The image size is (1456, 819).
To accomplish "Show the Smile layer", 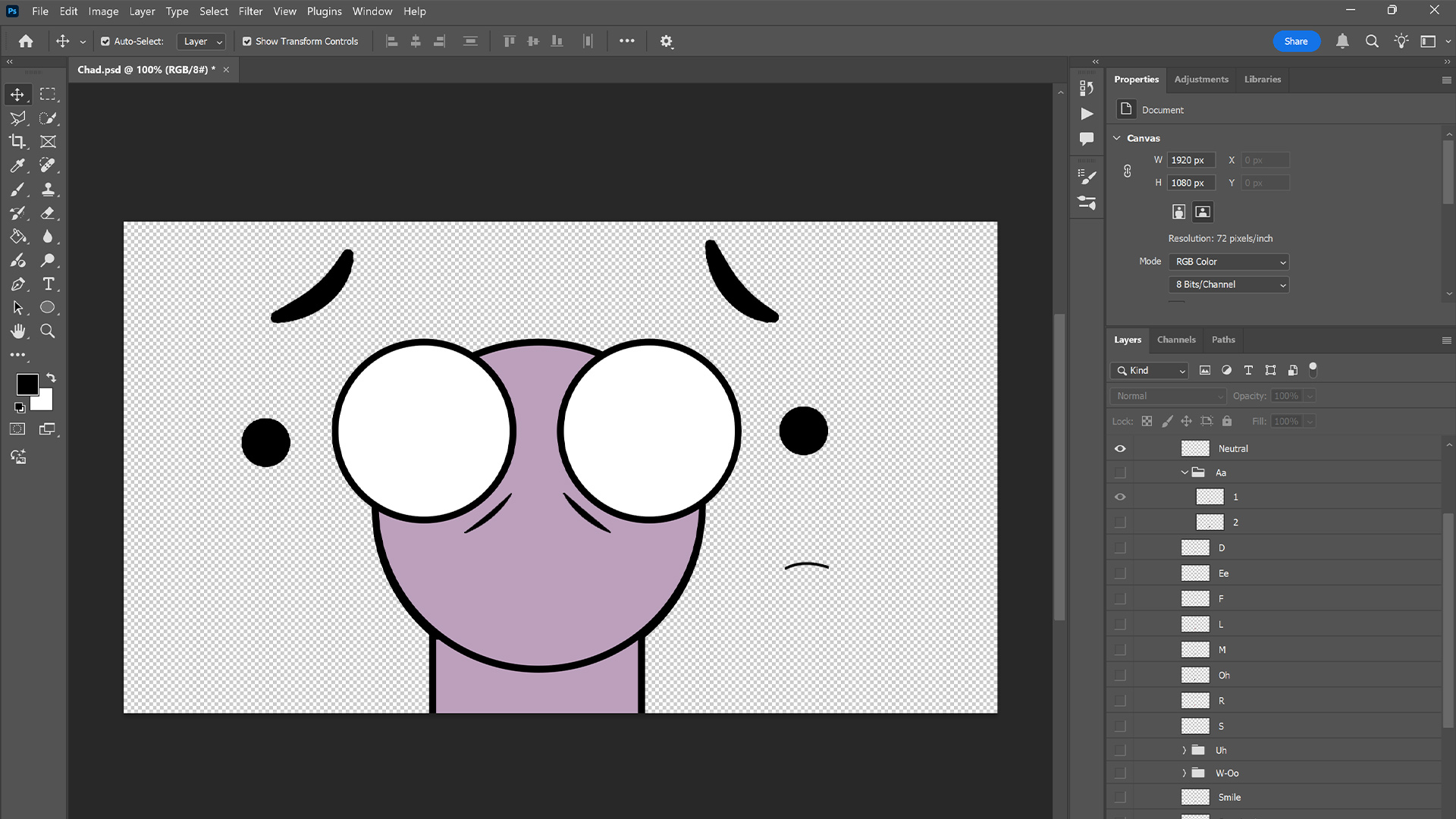I will coord(1120,797).
